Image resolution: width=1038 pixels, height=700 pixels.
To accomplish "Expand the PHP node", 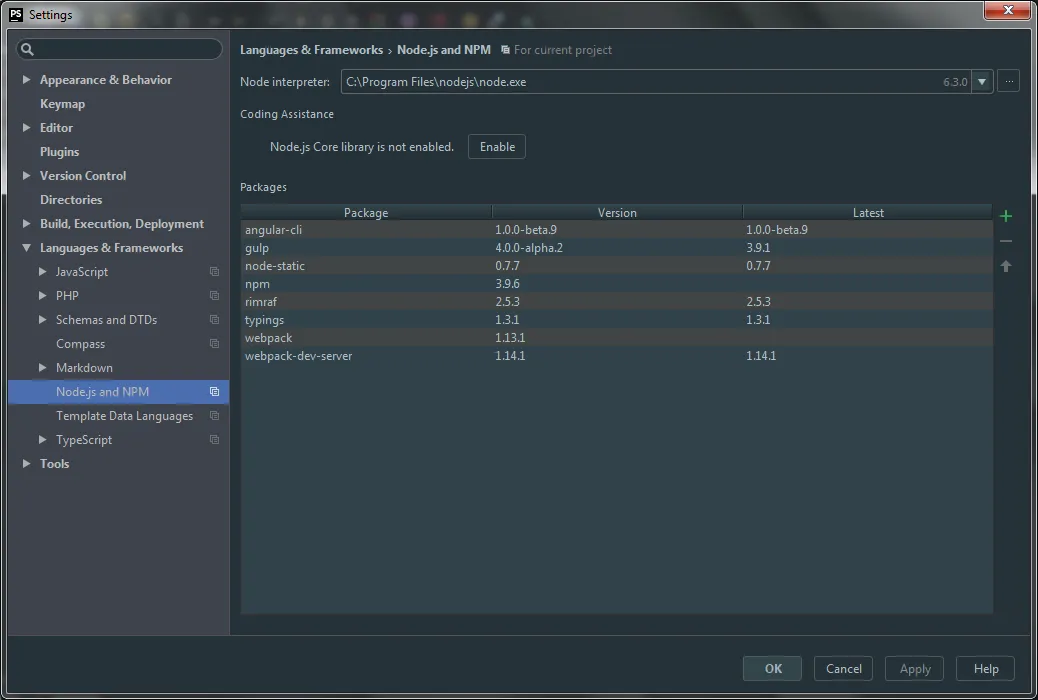I will click(x=42, y=295).
